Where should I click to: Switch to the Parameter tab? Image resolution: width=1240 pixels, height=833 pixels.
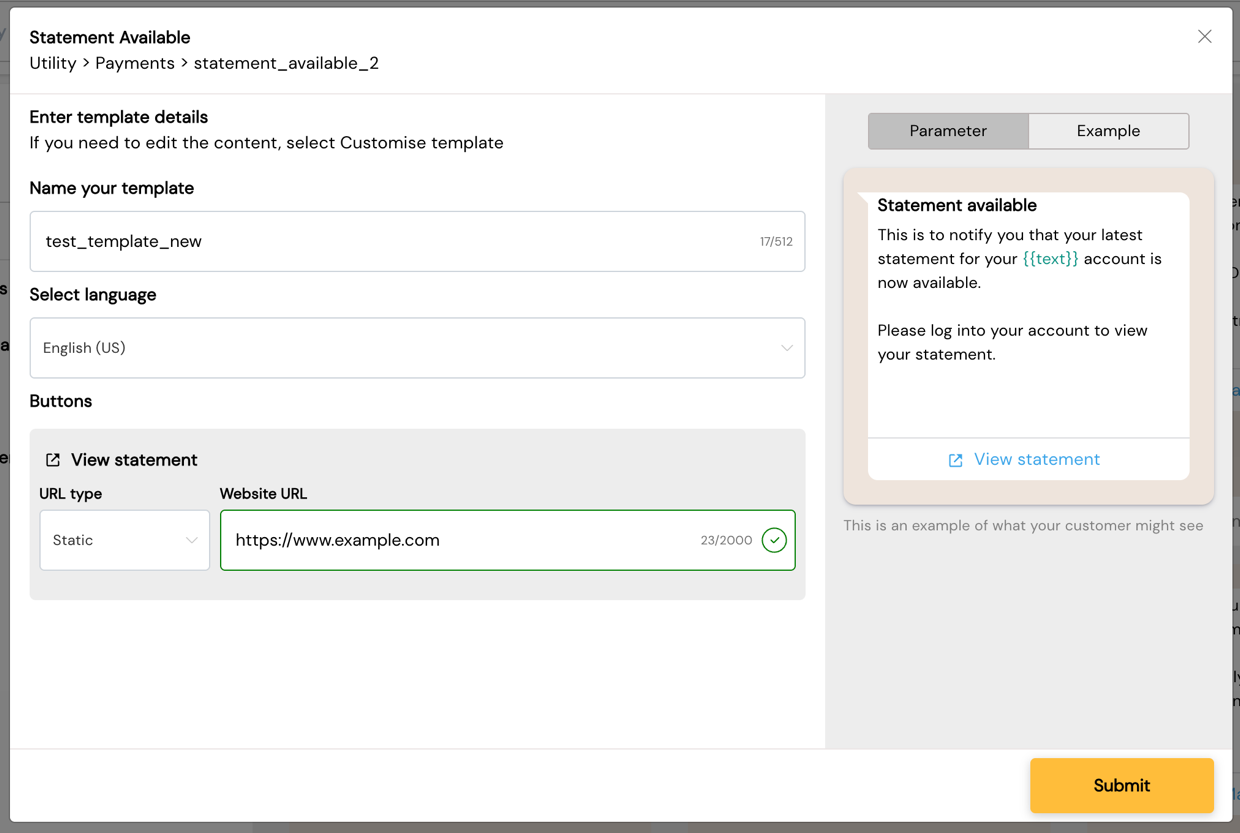948,131
